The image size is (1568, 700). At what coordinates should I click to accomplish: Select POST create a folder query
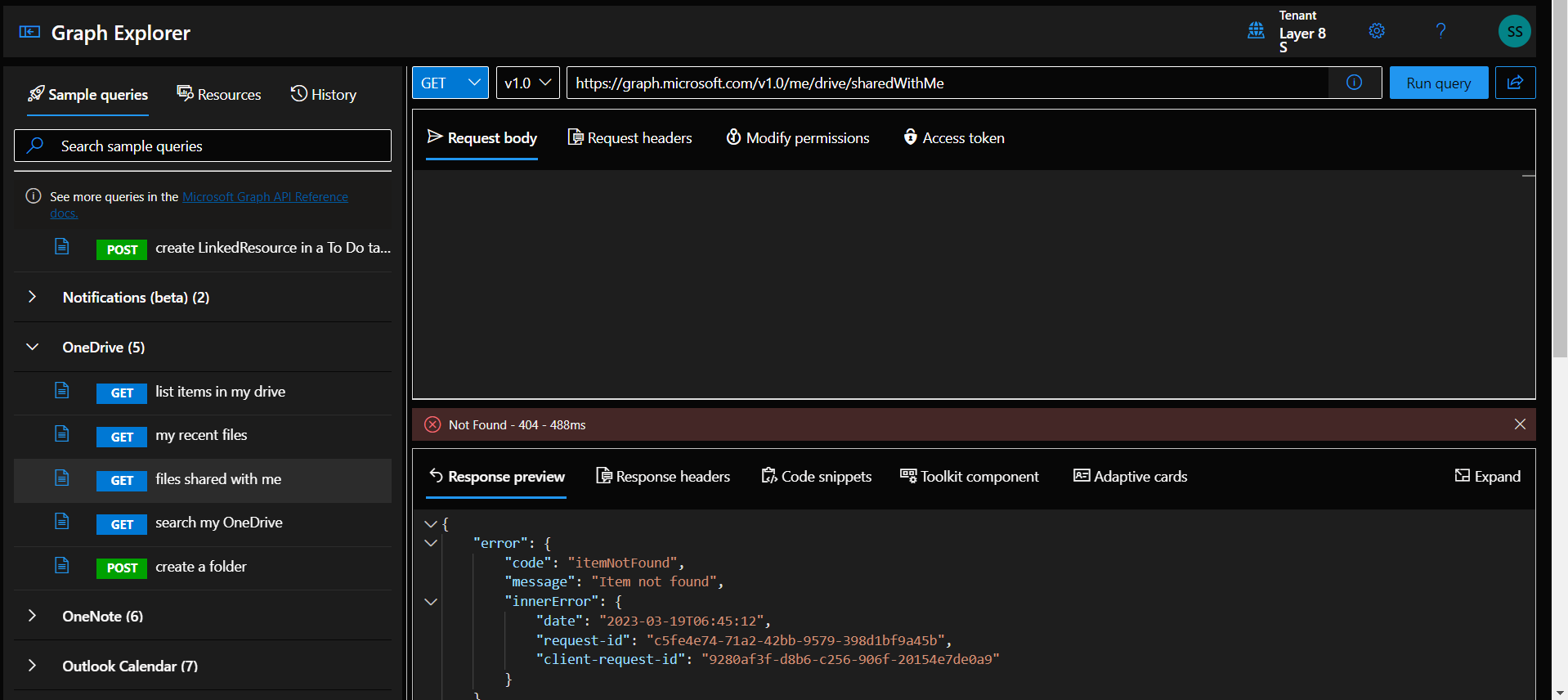coord(203,568)
